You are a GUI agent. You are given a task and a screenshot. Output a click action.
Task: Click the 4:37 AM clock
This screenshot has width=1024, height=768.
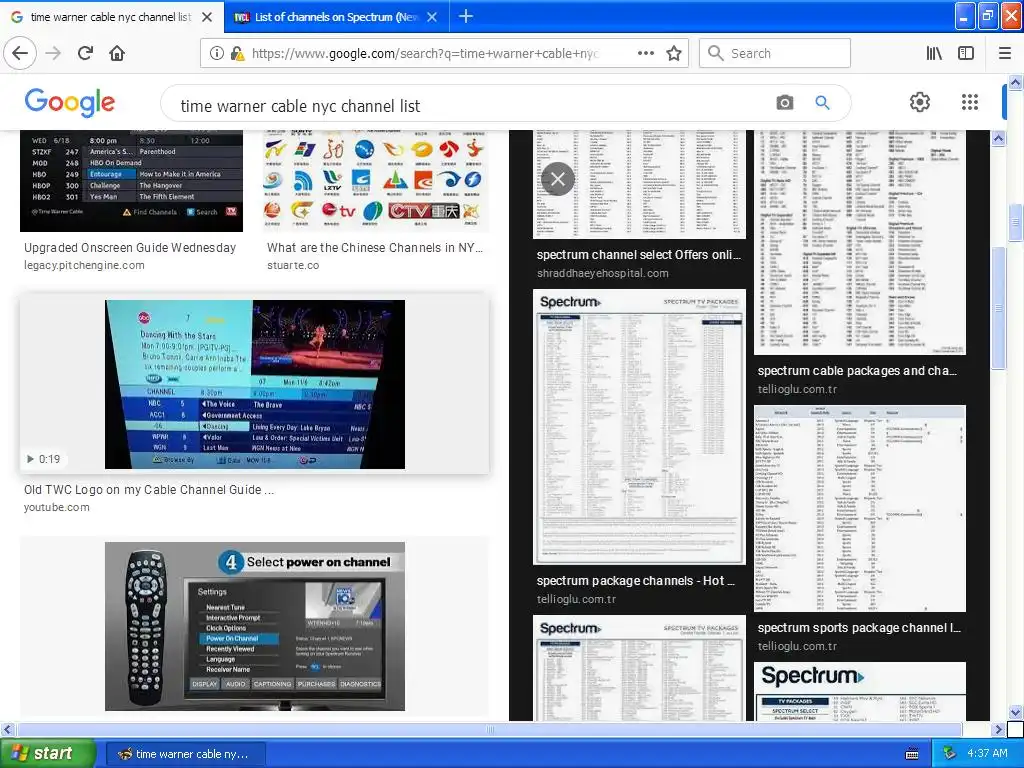[987, 754]
